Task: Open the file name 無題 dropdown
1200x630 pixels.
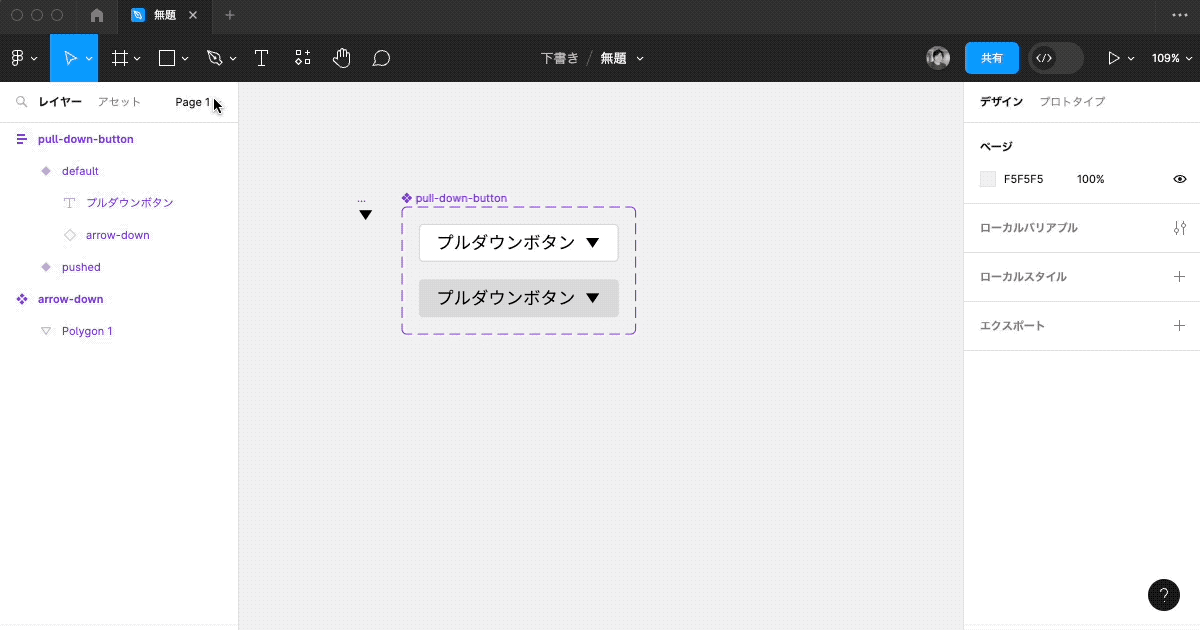Action: pyautogui.click(x=621, y=58)
